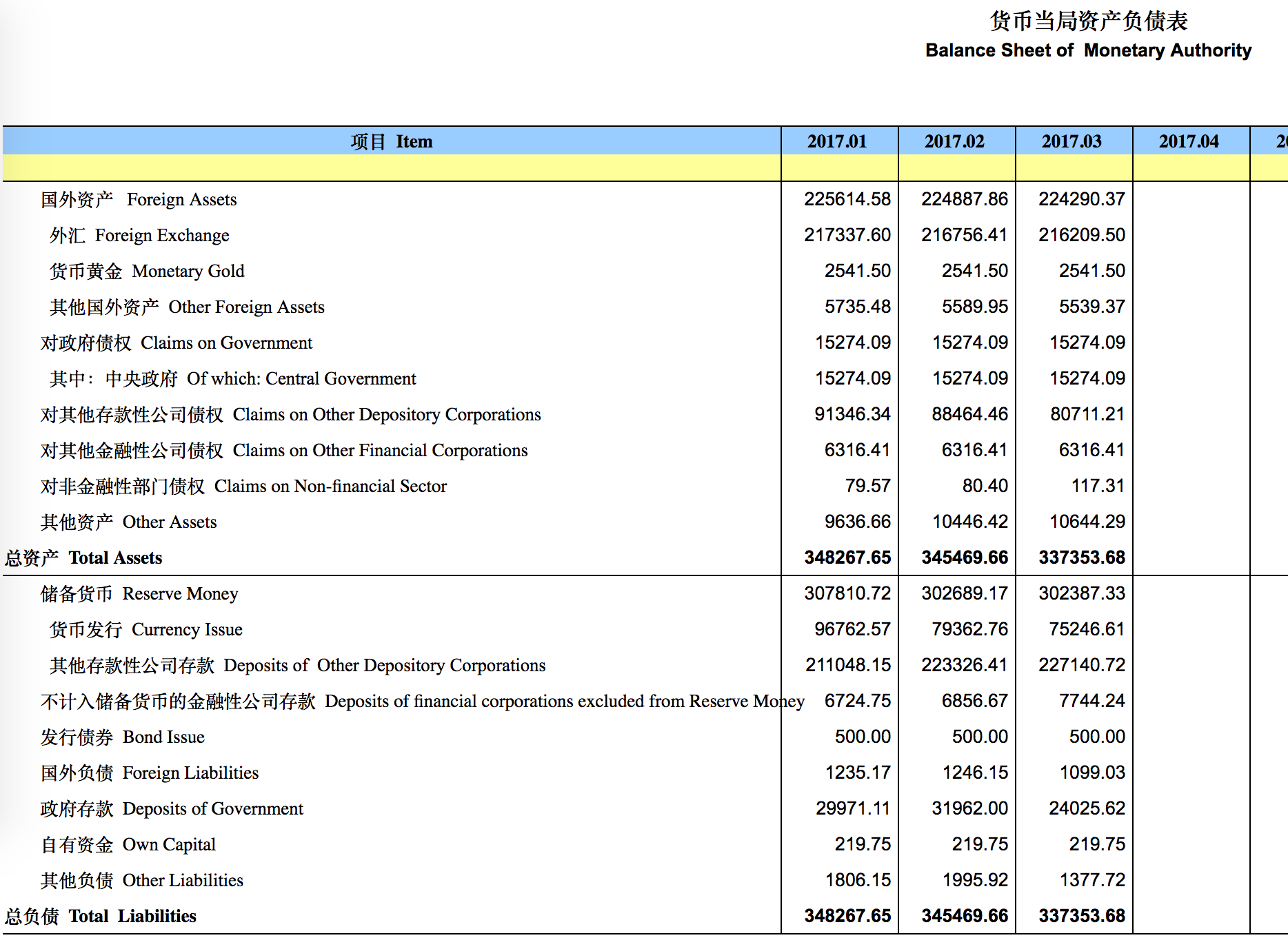Image resolution: width=1288 pixels, height=940 pixels.
Task: Click the value 10446.42
Action: click(970, 522)
